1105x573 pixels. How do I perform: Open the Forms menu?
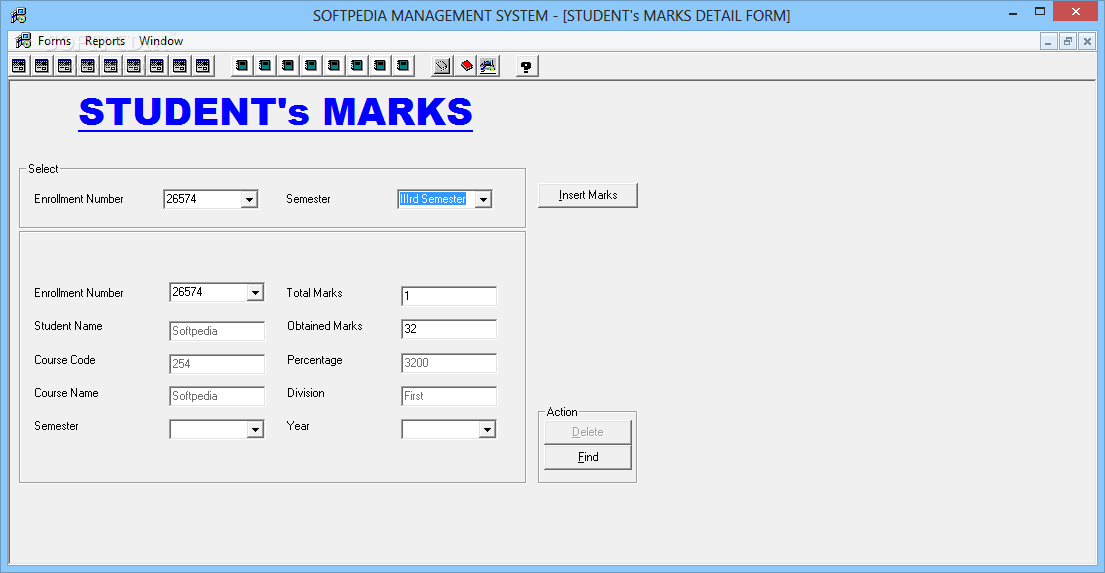[x=54, y=41]
